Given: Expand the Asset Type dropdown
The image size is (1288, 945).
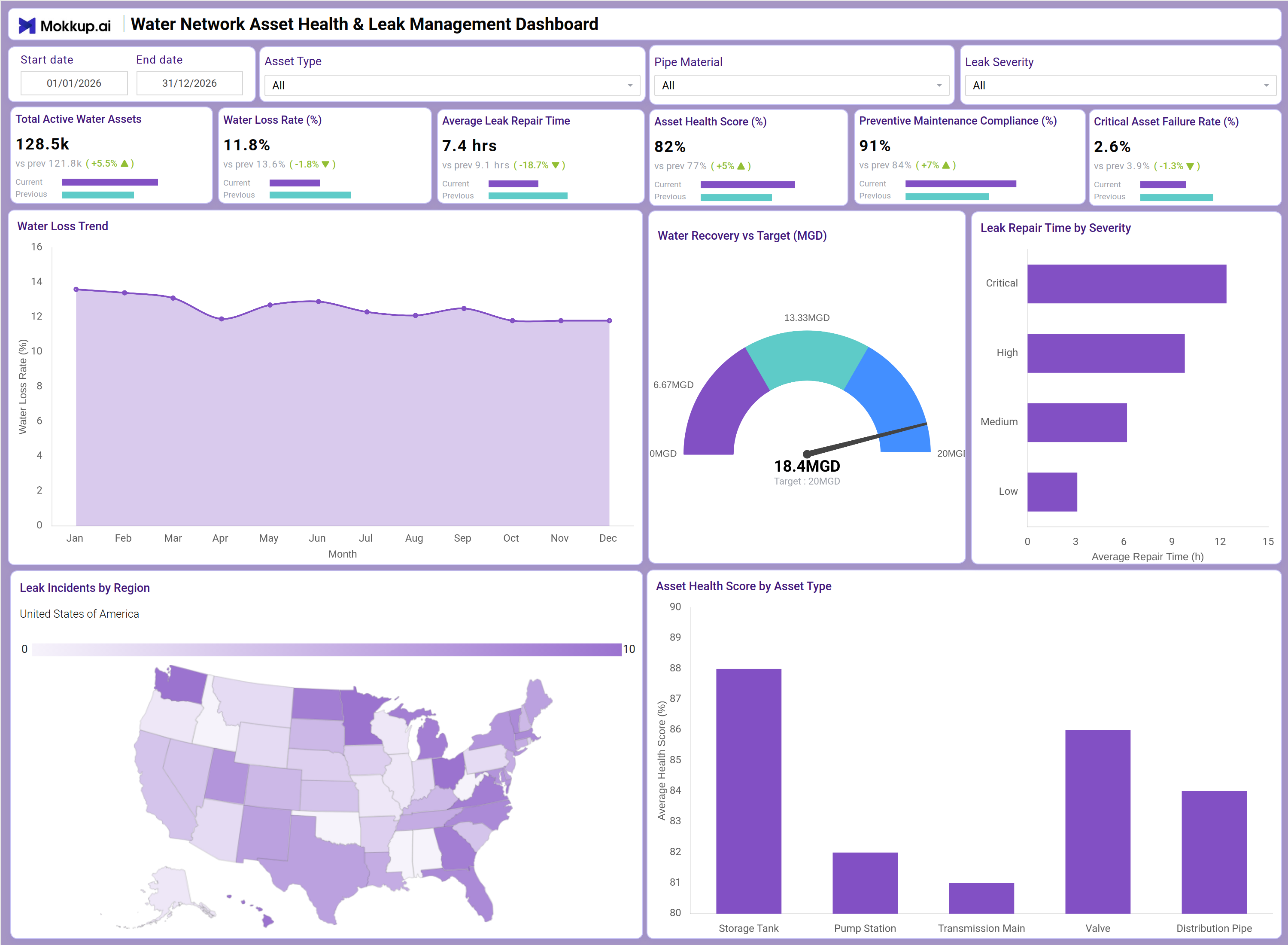Looking at the screenshot, I should 452,86.
